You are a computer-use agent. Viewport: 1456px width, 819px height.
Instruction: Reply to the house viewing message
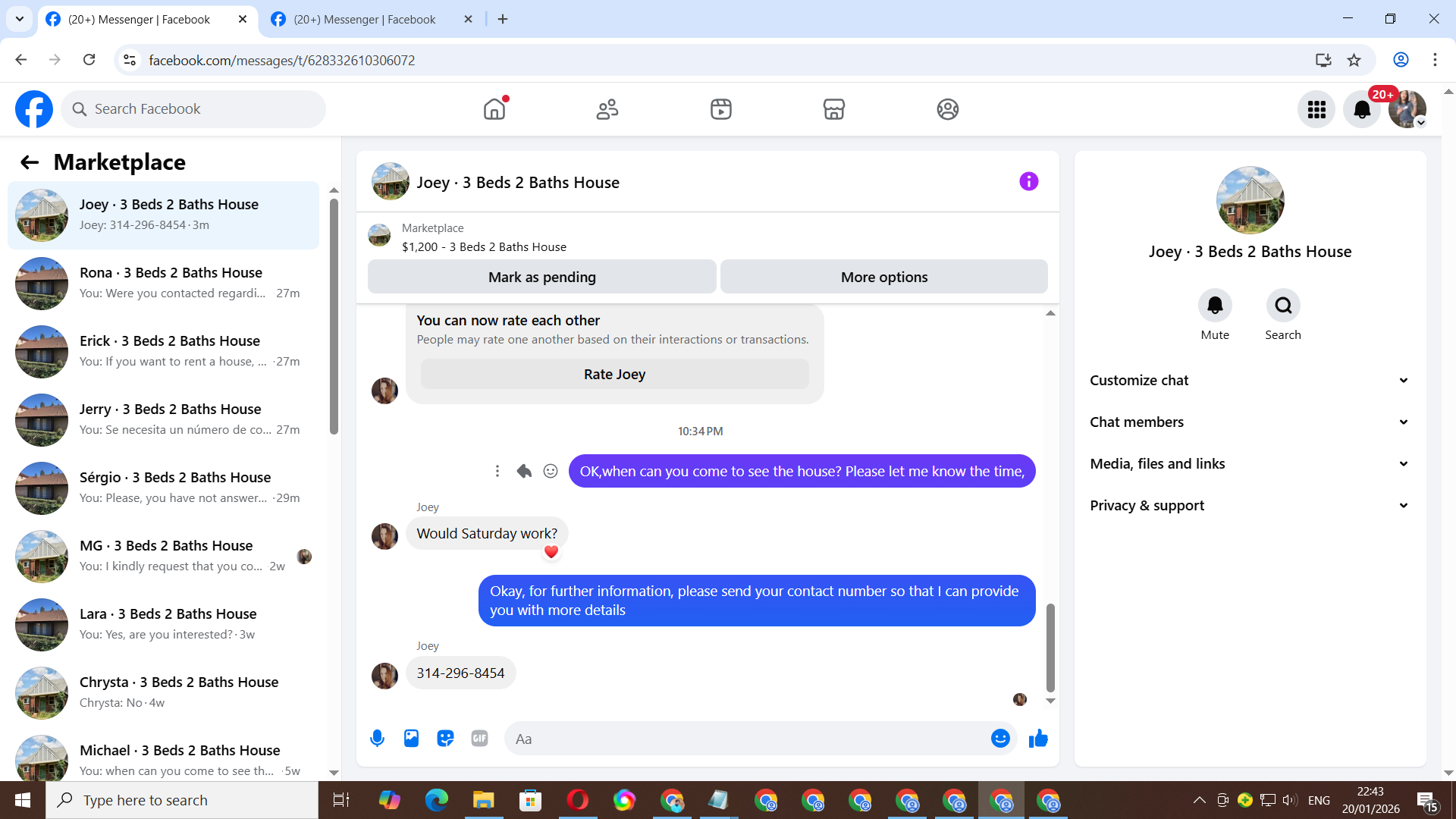pyautogui.click(x=524, y=471)
